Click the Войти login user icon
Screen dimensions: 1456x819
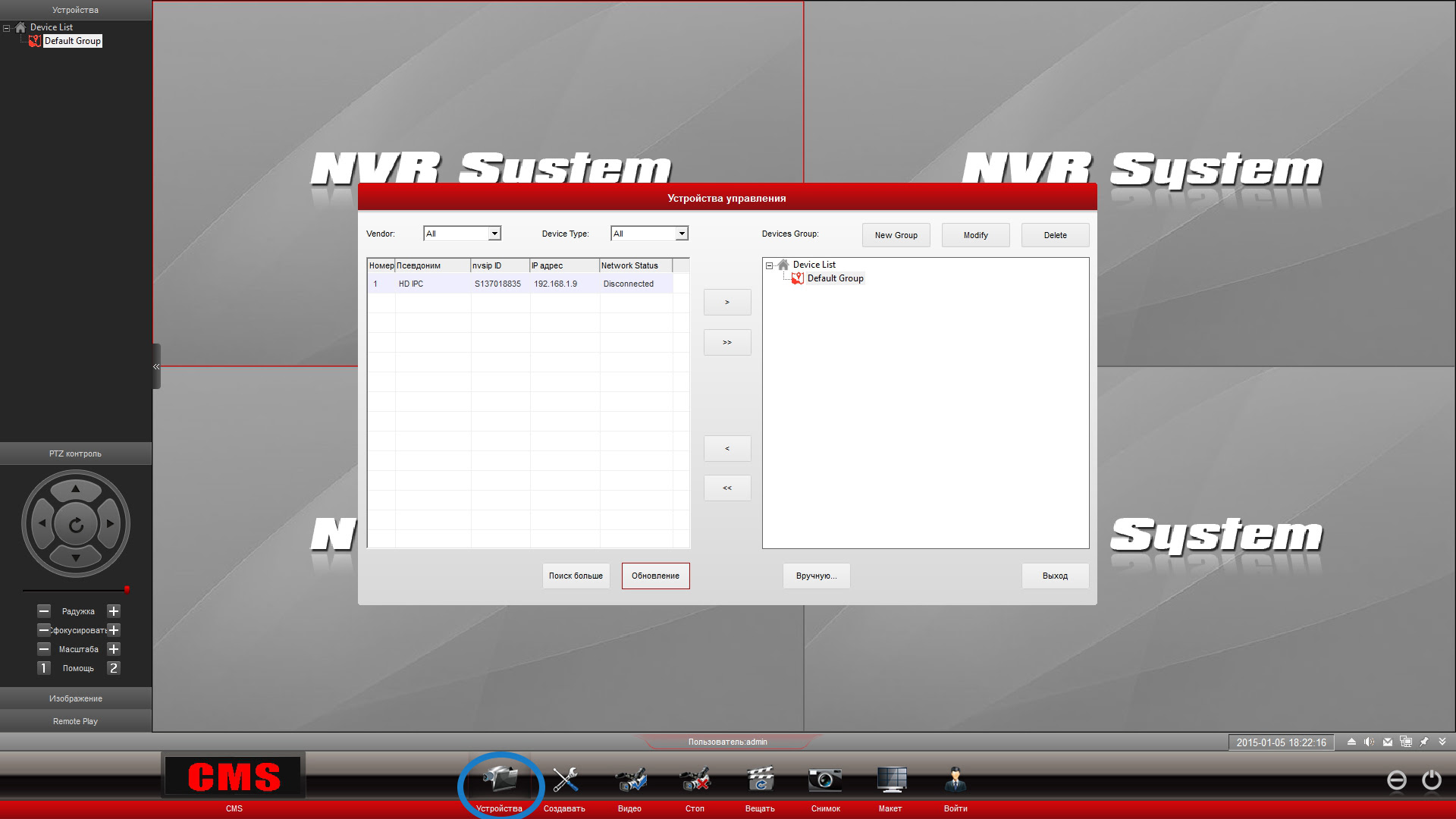click(955, 780)
